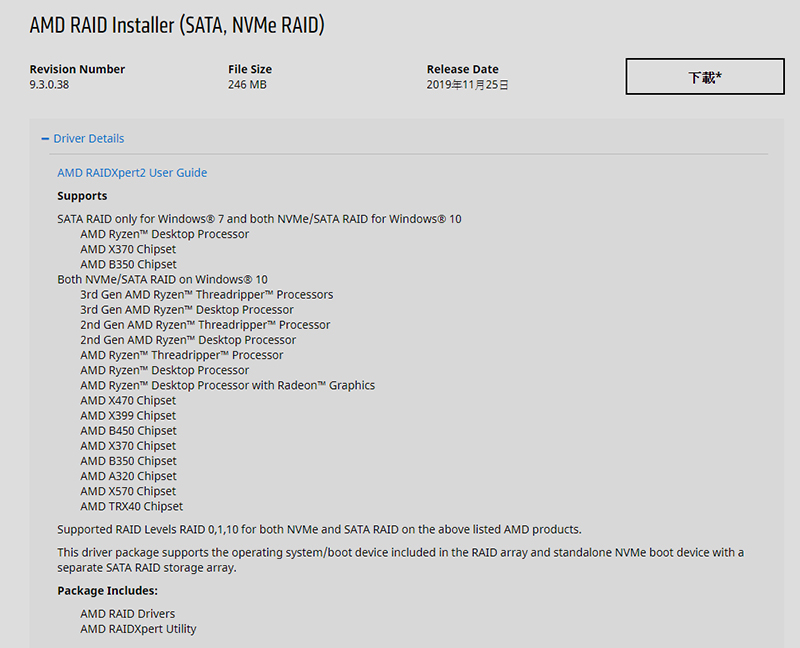
Task: Click AMD TRX40 Chipset entry
Action: point(132,506)
